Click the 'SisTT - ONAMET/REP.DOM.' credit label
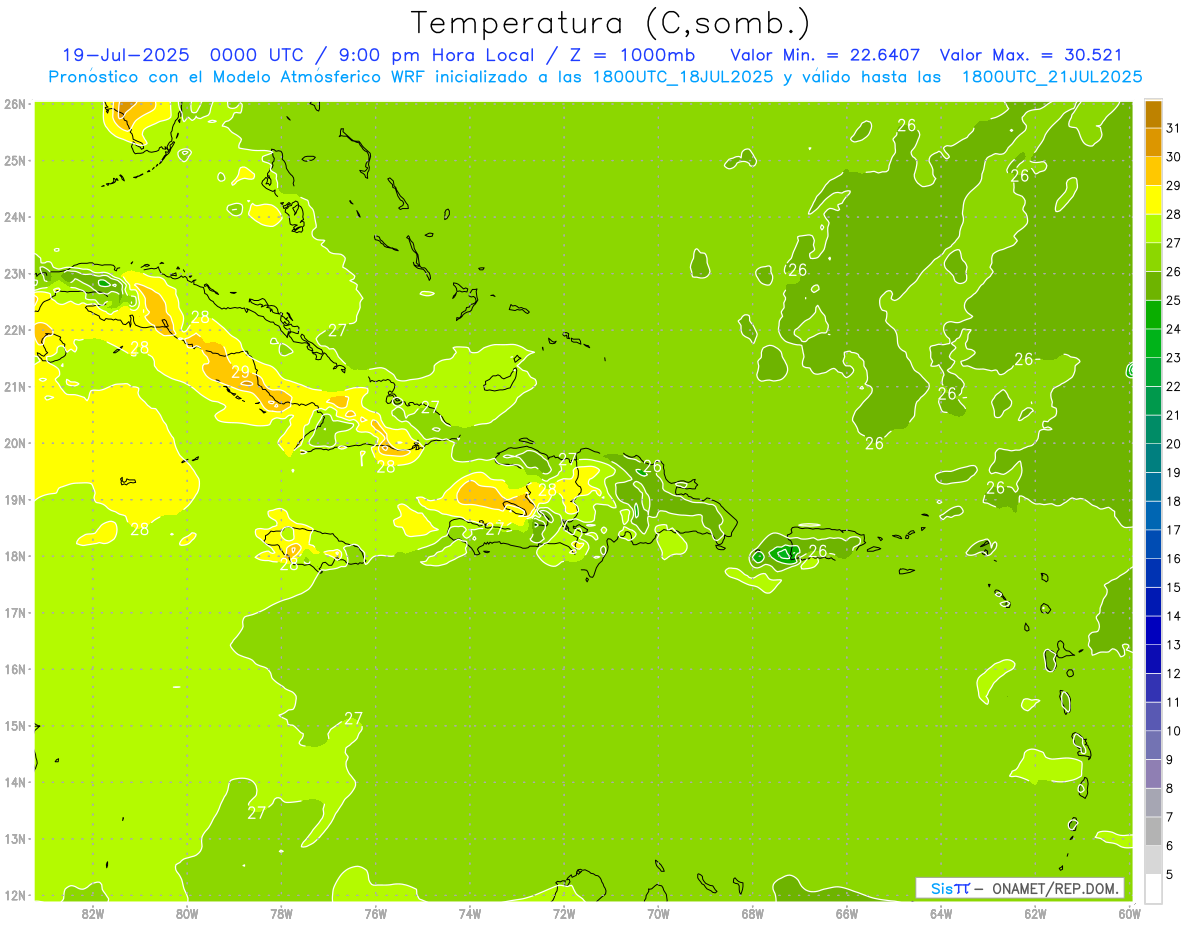Viewport: 1200px width, 927px height. (x=1020, y=888)
